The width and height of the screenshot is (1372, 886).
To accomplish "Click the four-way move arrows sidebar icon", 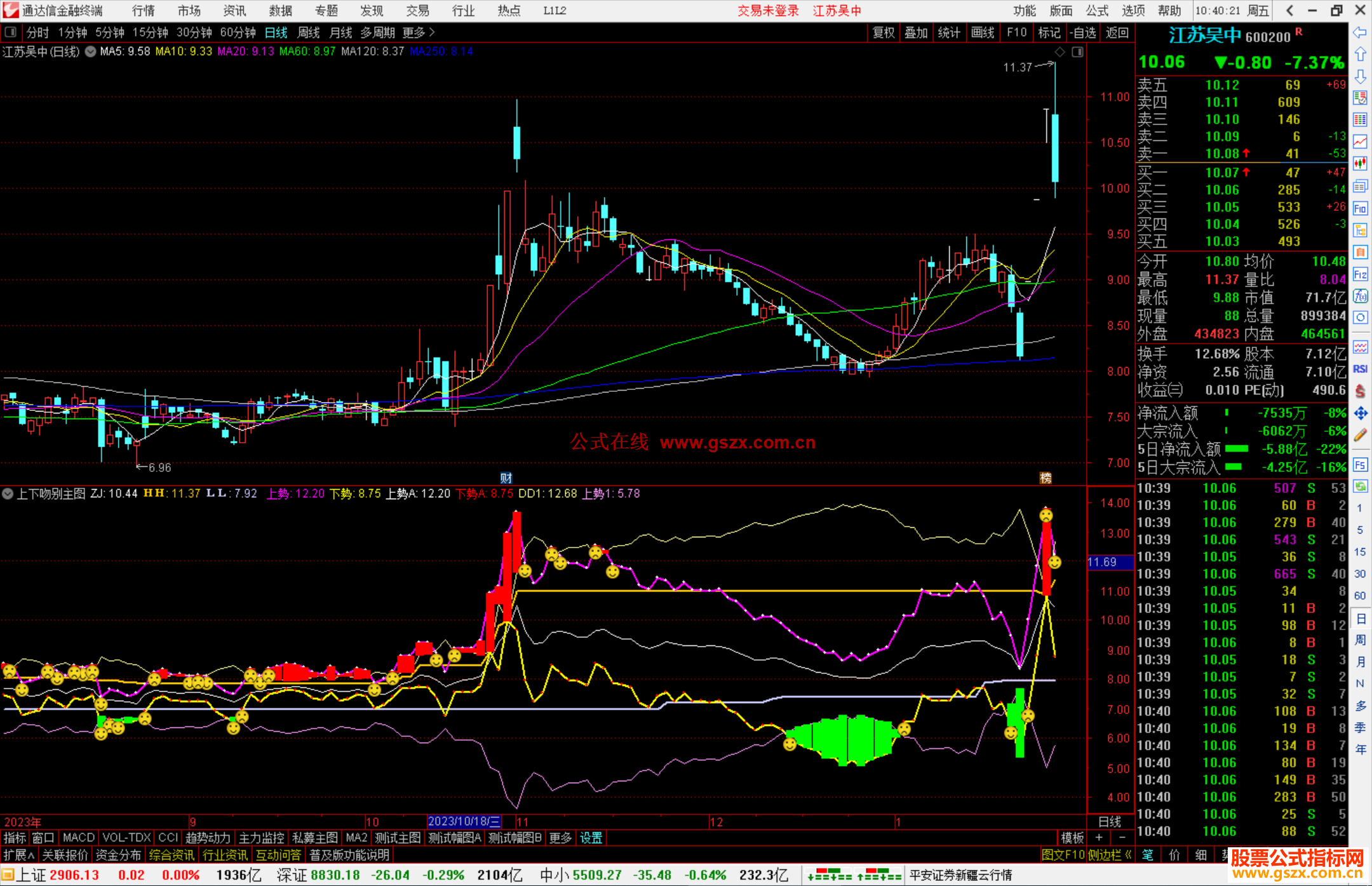I will coord(1360,413).
